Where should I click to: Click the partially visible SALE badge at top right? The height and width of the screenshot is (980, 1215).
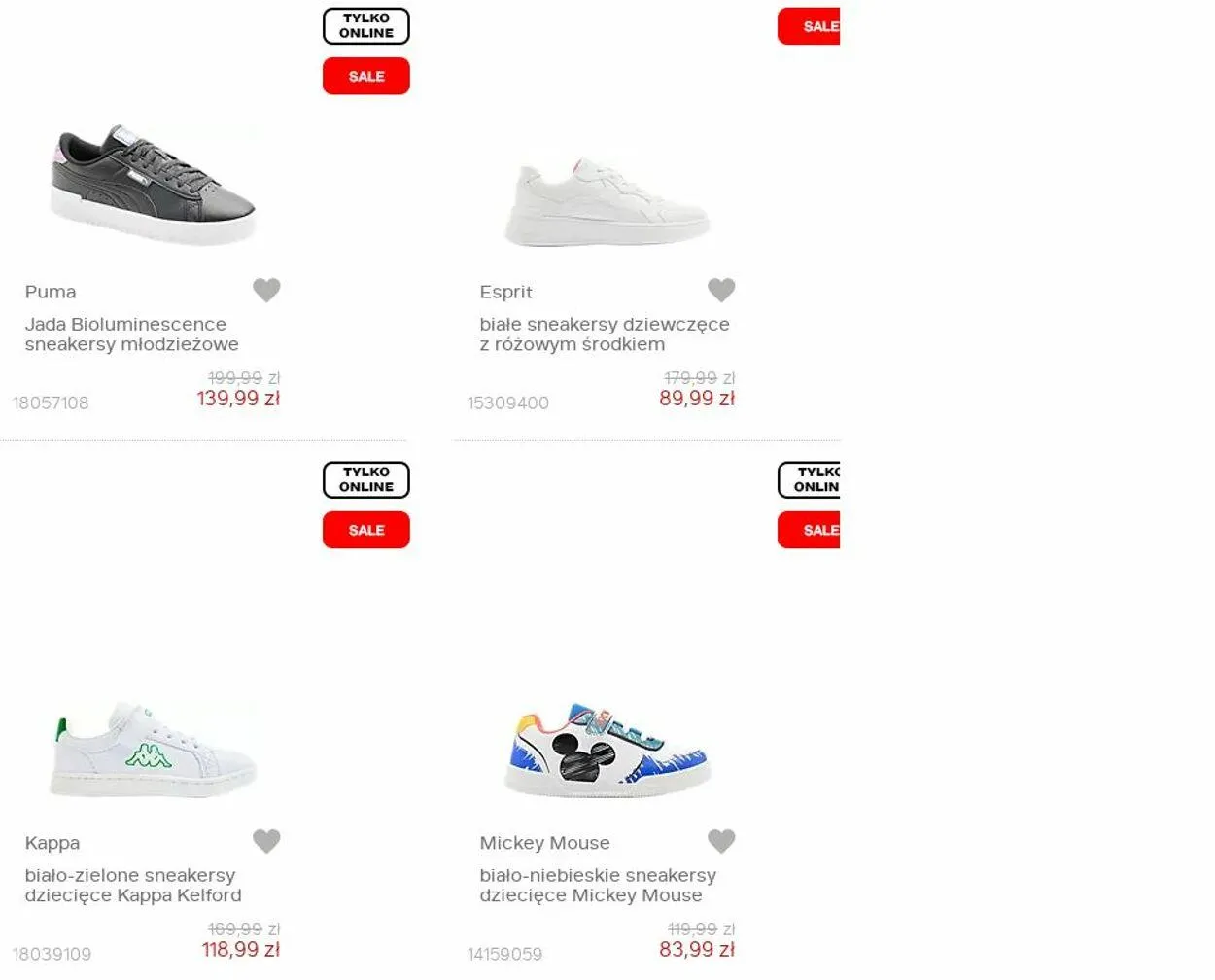[x=809, y=26]
